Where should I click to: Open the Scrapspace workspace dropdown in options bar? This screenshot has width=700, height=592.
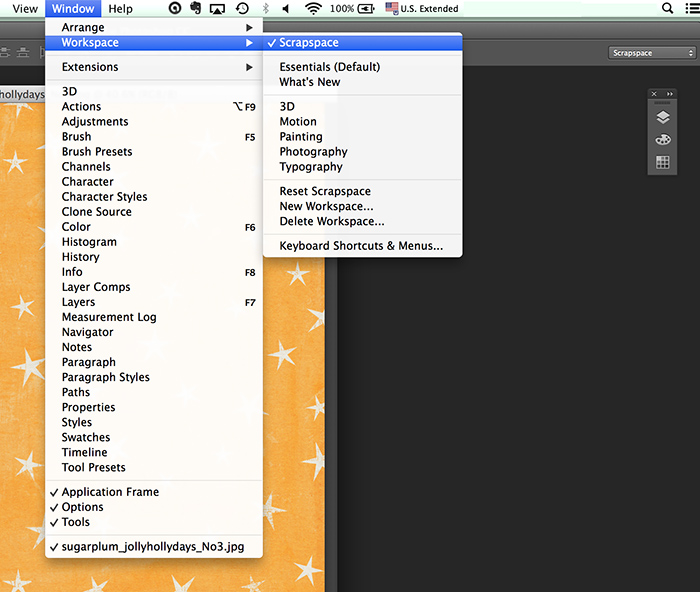point(652,53)
